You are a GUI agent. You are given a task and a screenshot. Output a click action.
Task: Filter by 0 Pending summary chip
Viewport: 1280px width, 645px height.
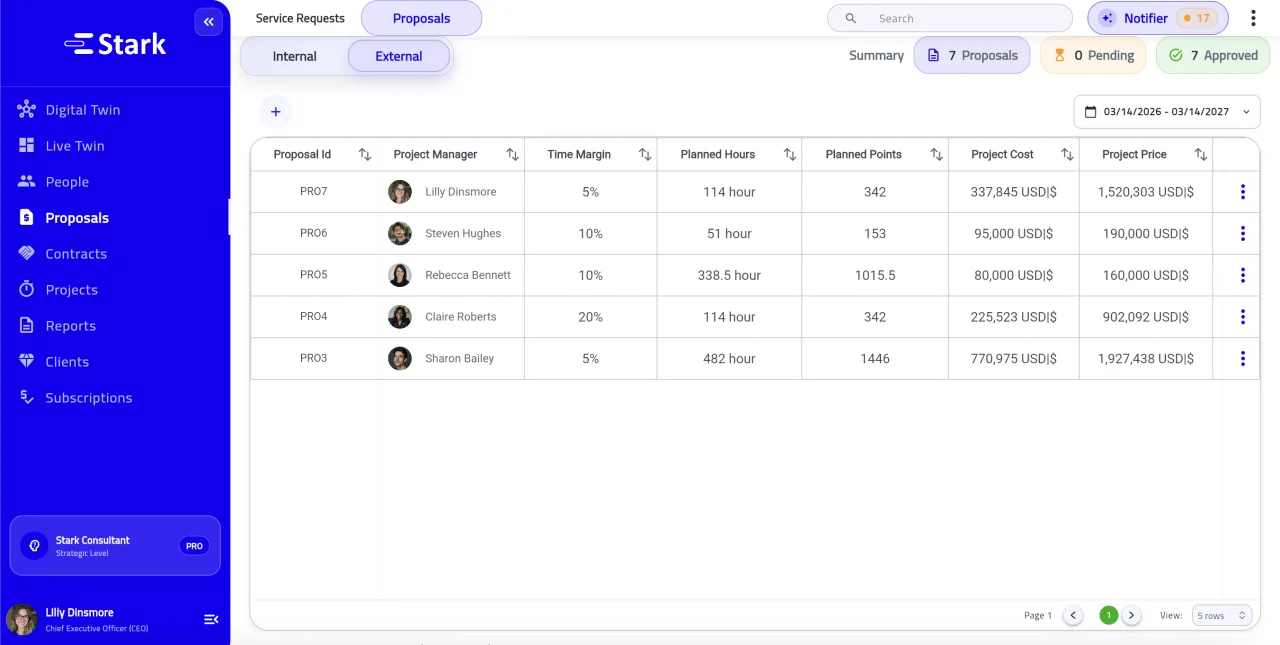coord(1093,56)
